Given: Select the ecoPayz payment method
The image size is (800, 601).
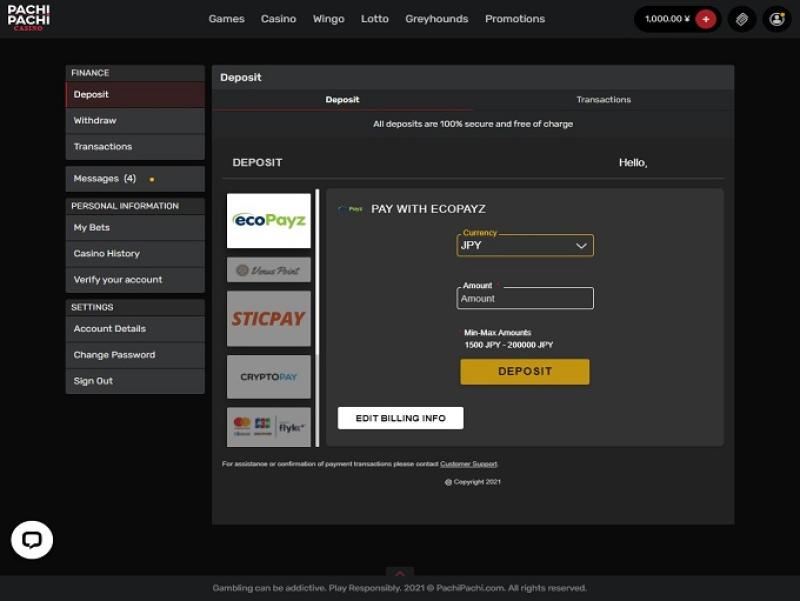Looking at the screenshot, I should click(269, 221).
